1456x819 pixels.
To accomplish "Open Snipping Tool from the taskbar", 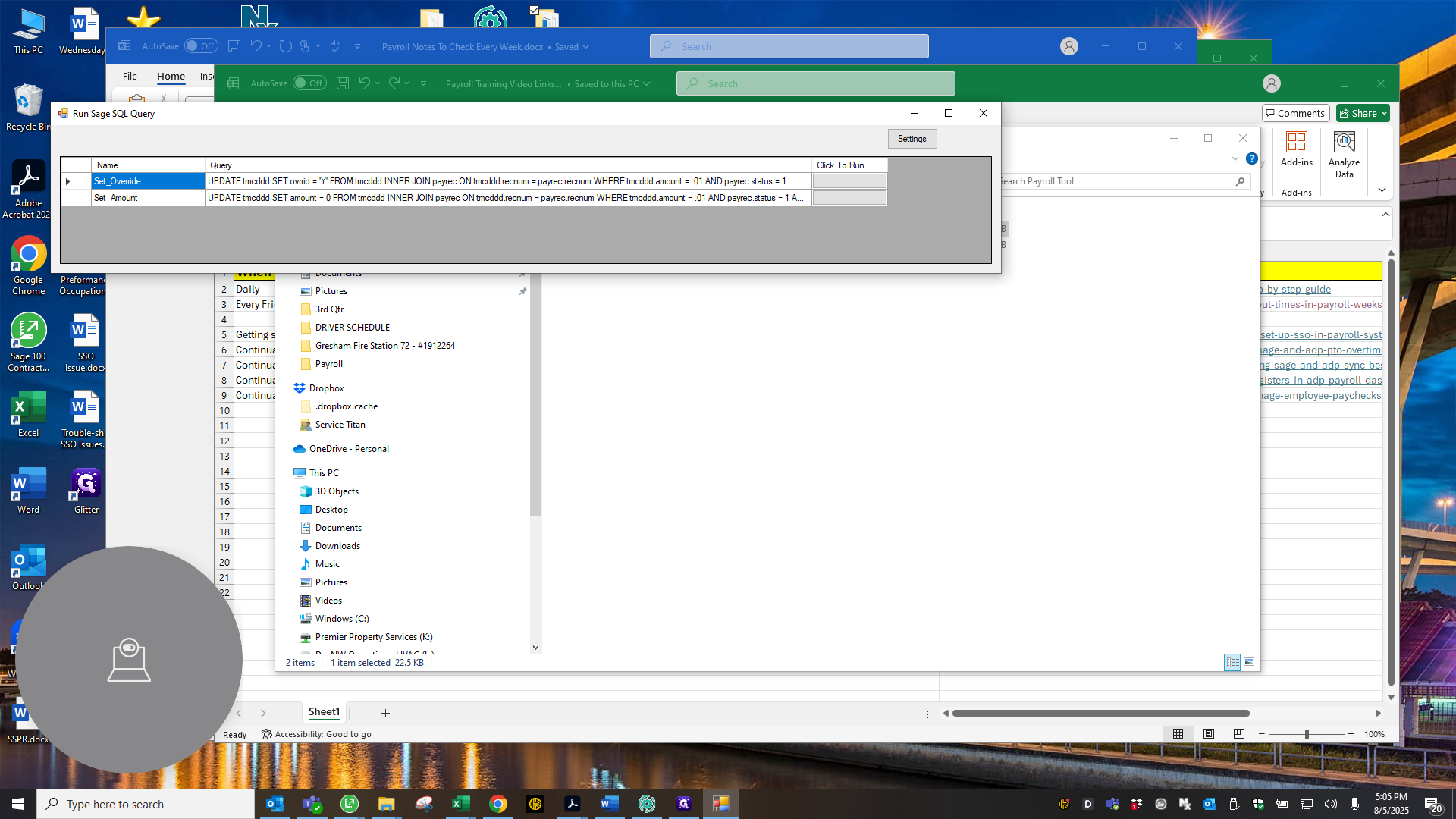I will tap(424, 804).
